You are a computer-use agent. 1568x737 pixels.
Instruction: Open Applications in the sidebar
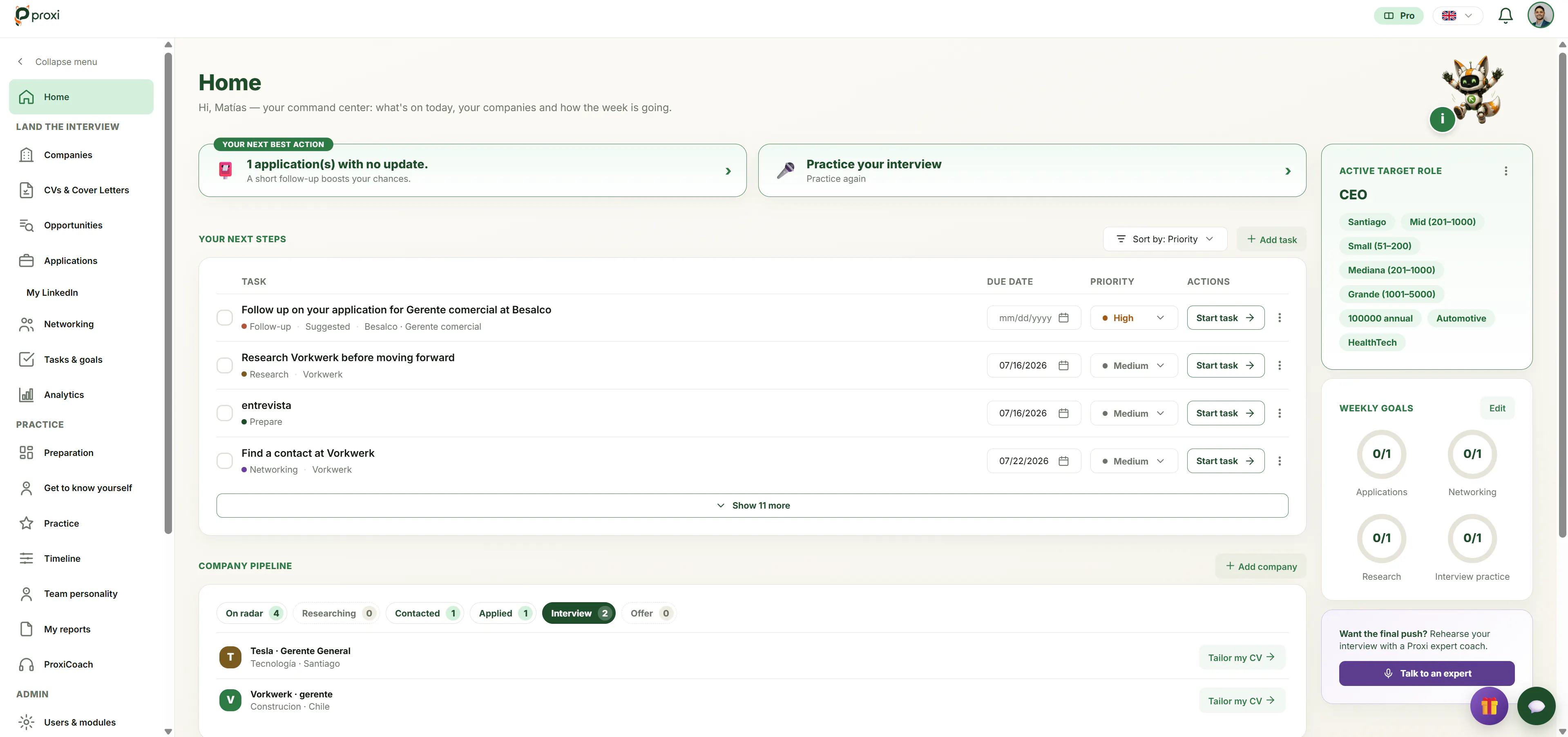[81, 261]
